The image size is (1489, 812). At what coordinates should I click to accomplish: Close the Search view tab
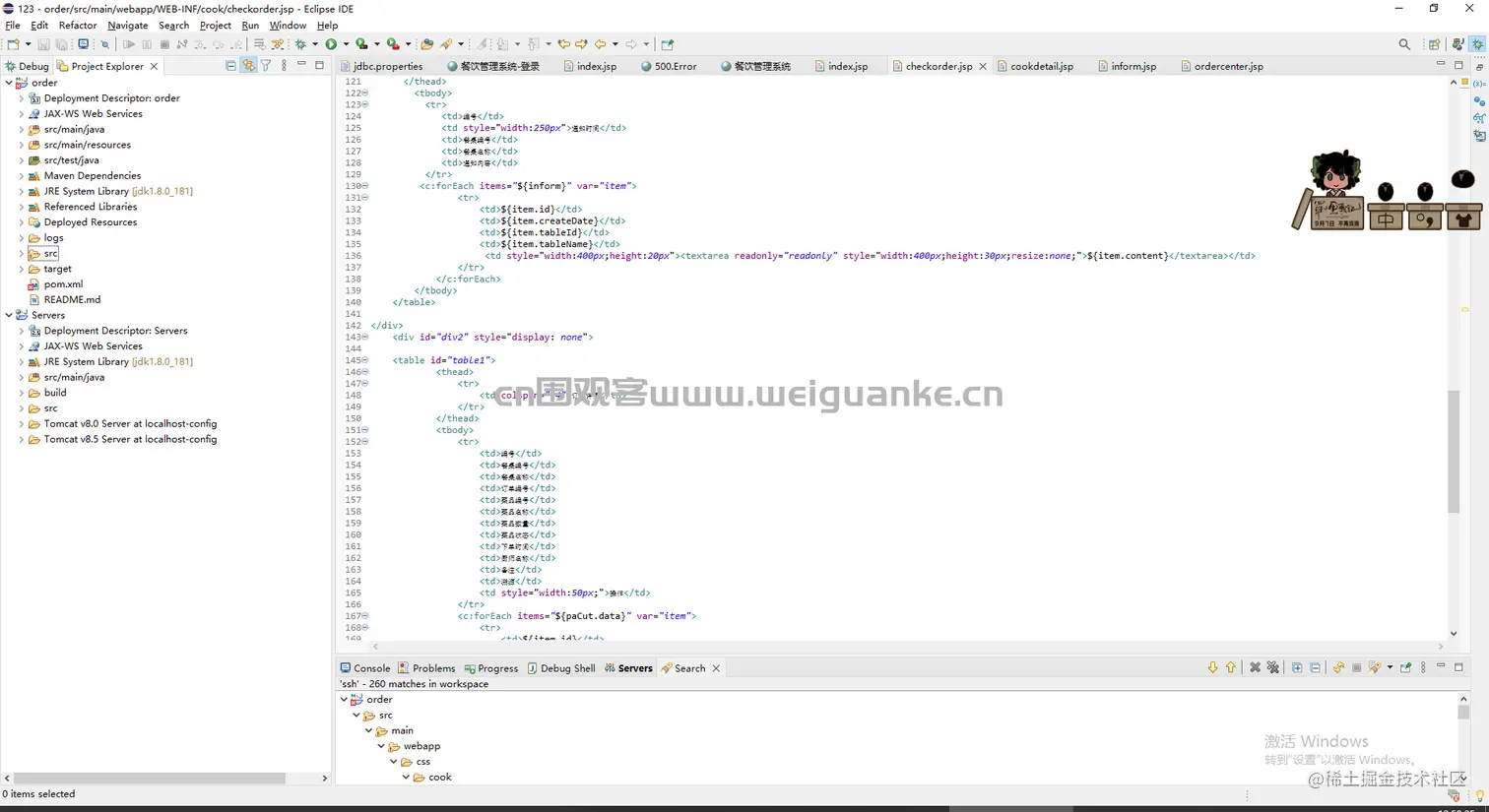[716, 668]
